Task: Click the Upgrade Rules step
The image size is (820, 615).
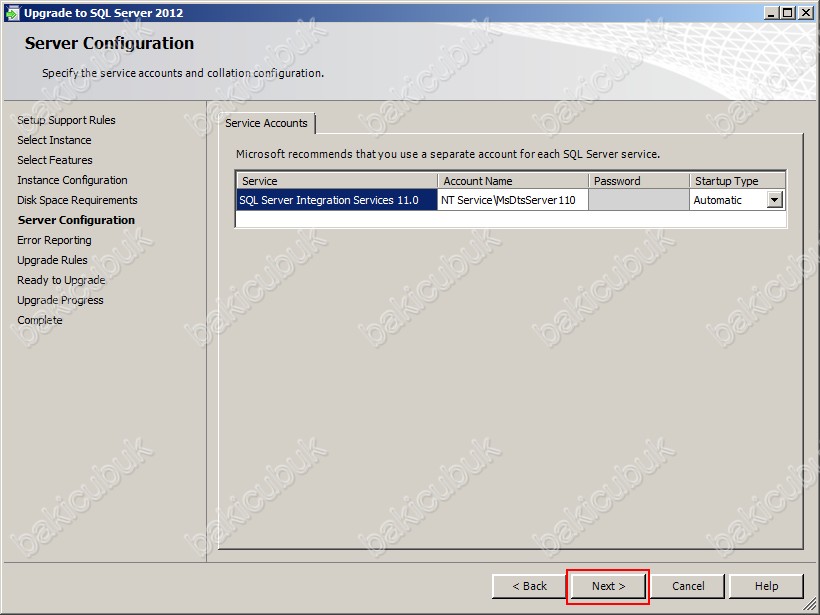Action: click(52, 260)
